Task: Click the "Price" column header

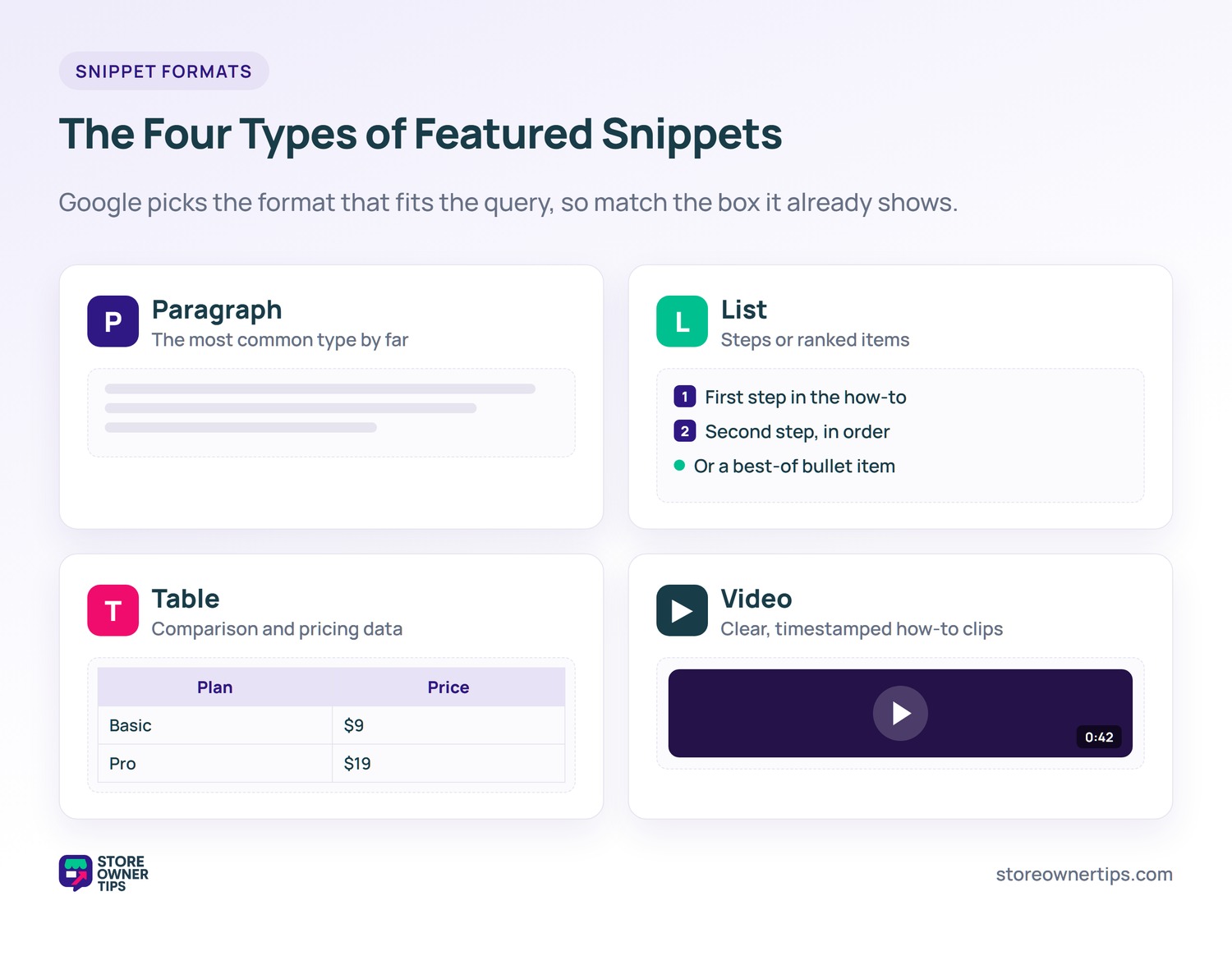Action: pos(448,687)
